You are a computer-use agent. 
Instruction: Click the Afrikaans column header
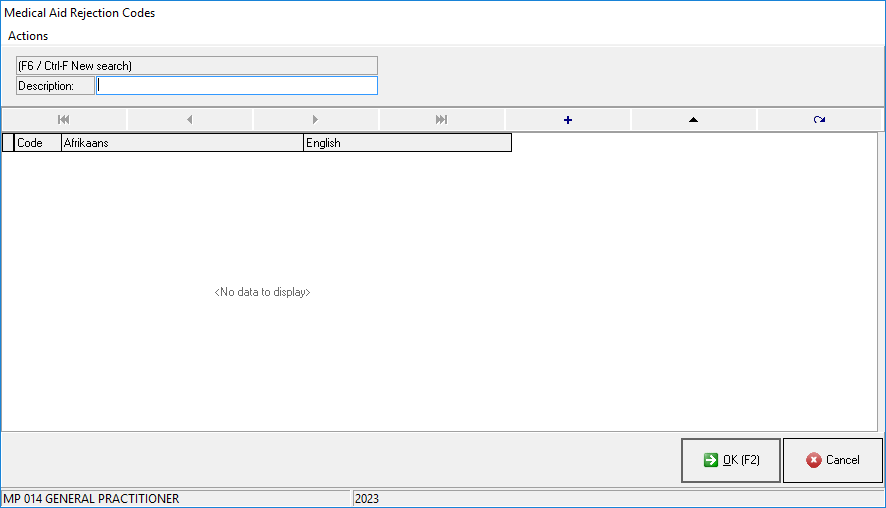pyautogui.click(x=181, y=143)
